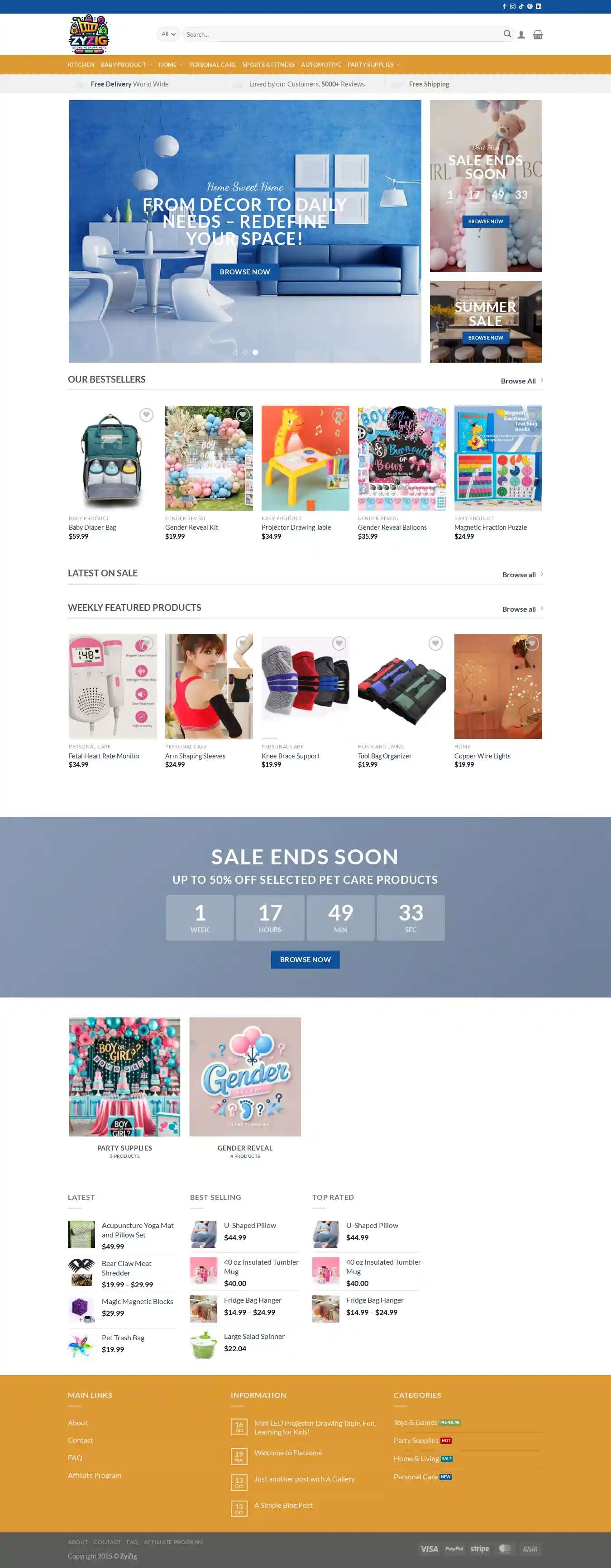The image size is (611, 1568).
Task: Open the Sports & Fitness menu item
Action: [x=268, y=64]
